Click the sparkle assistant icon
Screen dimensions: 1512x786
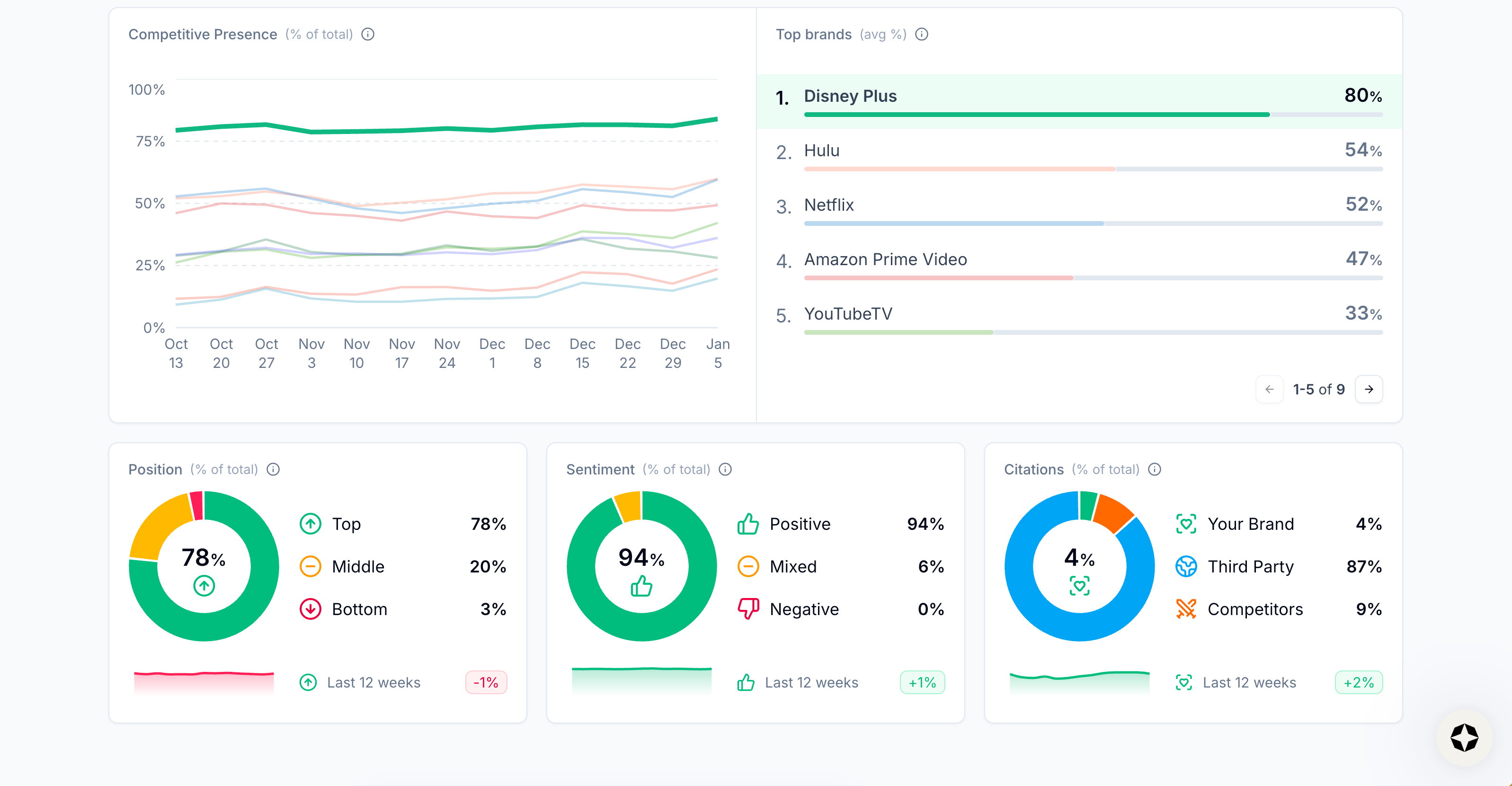pos(1464,738)
